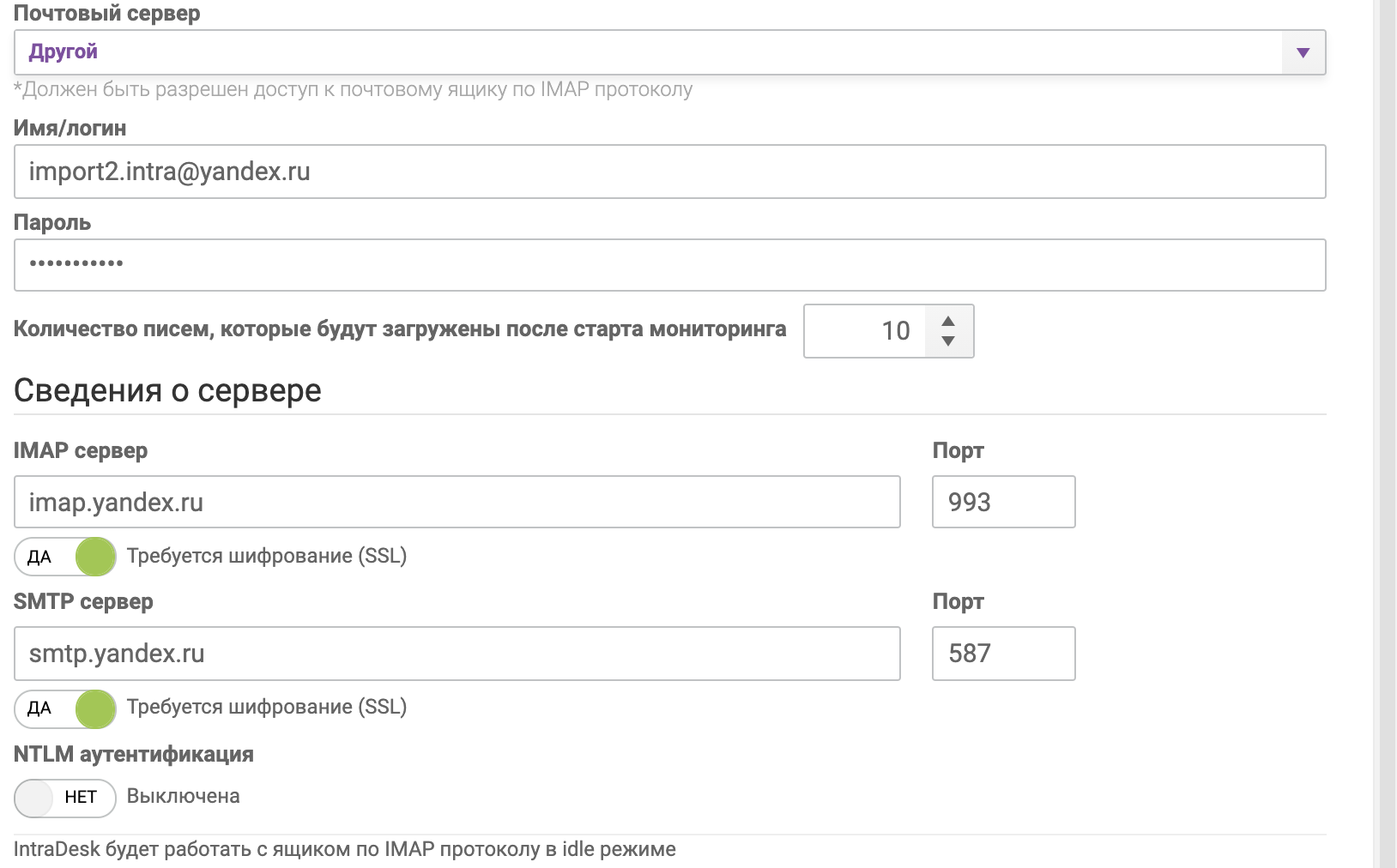Image resolution: width=1397 pixels, height=868 pixels.
Task: Click into the Пароль password field
Action: (x=669, y=265)
